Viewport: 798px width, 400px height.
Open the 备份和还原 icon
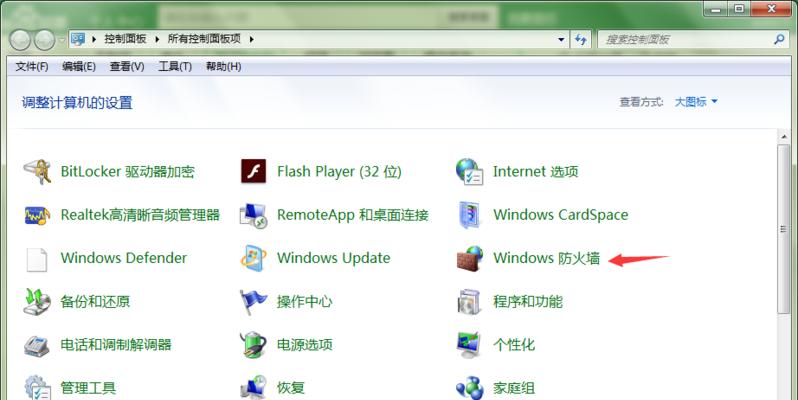pyautogui.click(x=37, y=302)
